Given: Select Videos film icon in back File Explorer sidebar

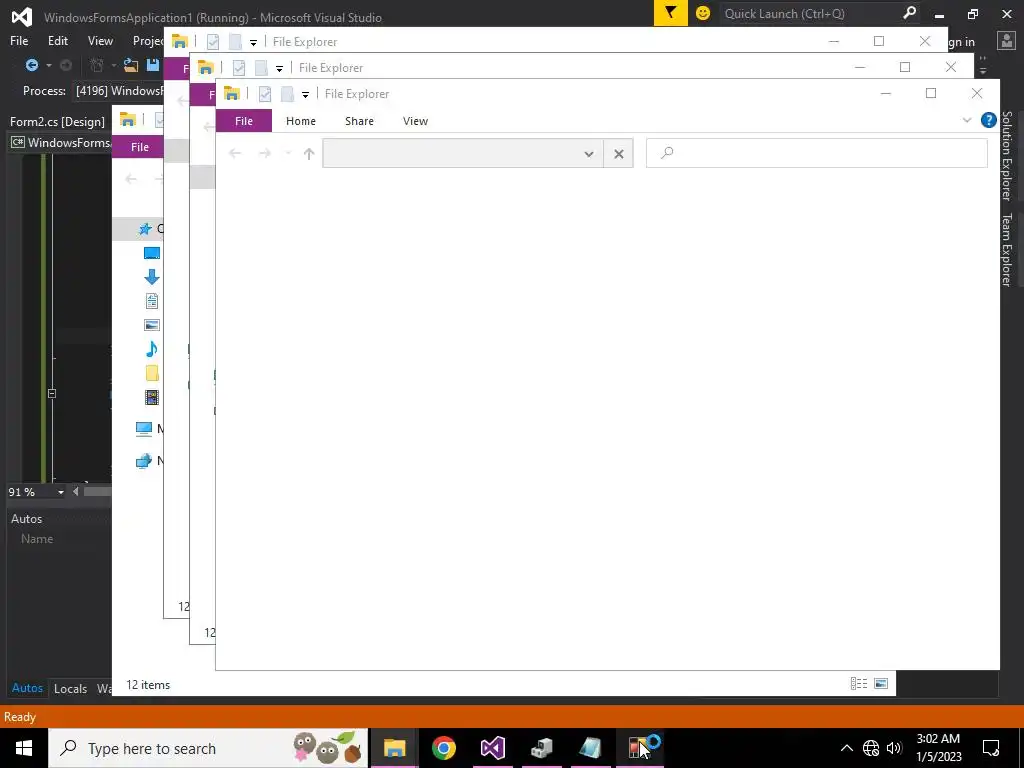Looking at the screenshot, I should coord(152,397).
